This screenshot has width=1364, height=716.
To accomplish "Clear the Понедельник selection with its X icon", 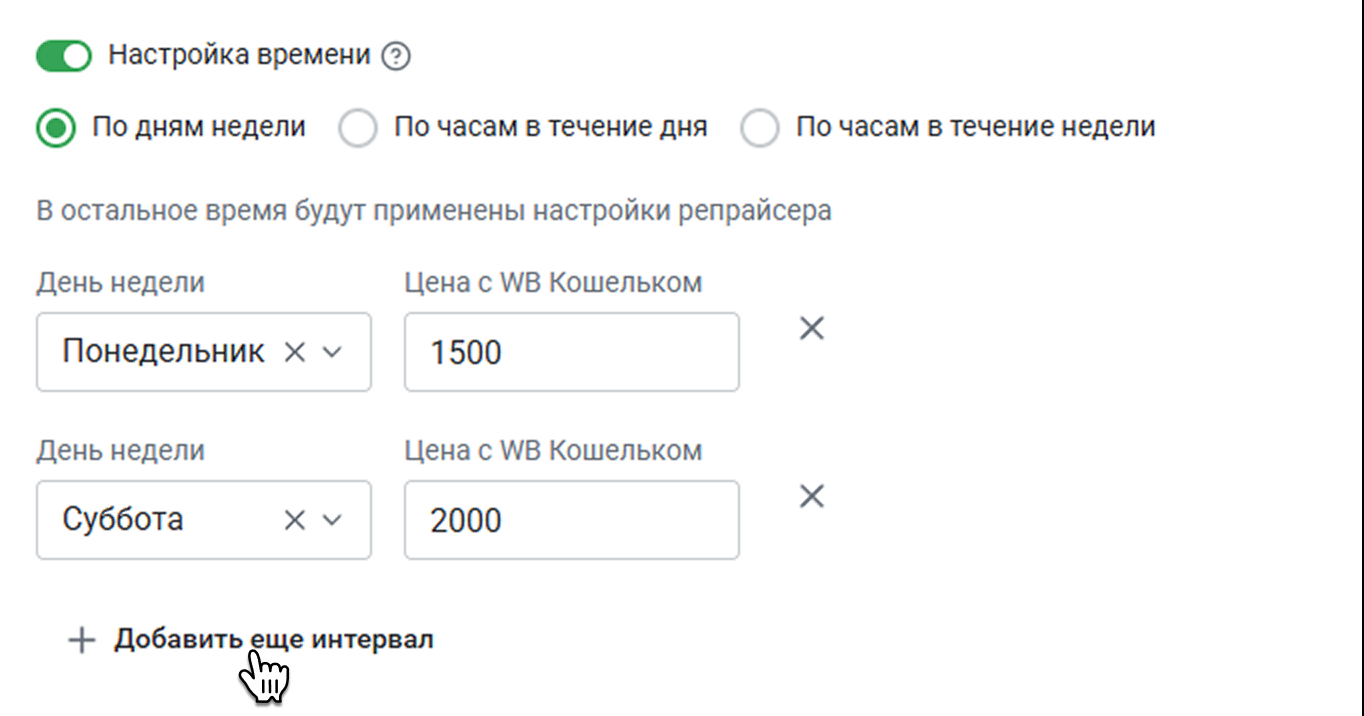I will pos(294,352).
